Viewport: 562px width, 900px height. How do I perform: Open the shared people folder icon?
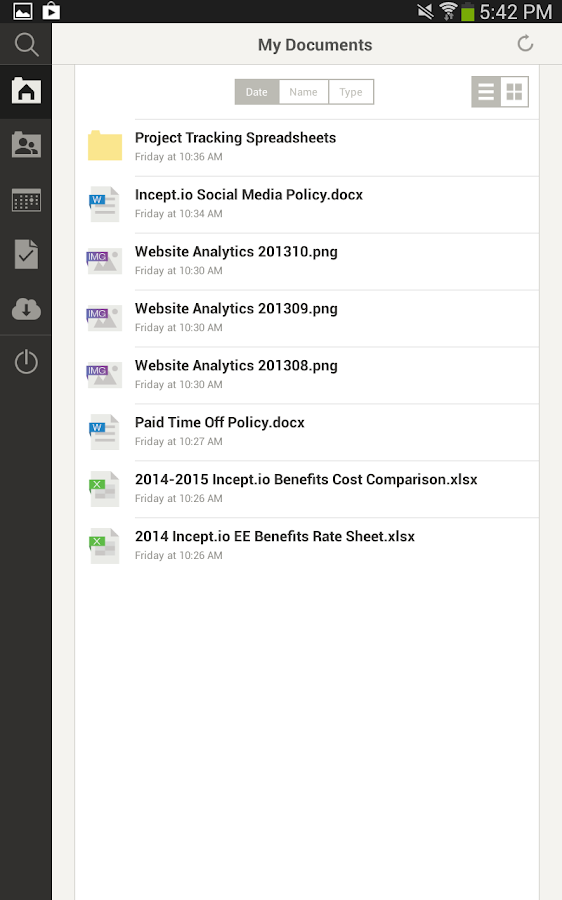click(x=26, y=145)
